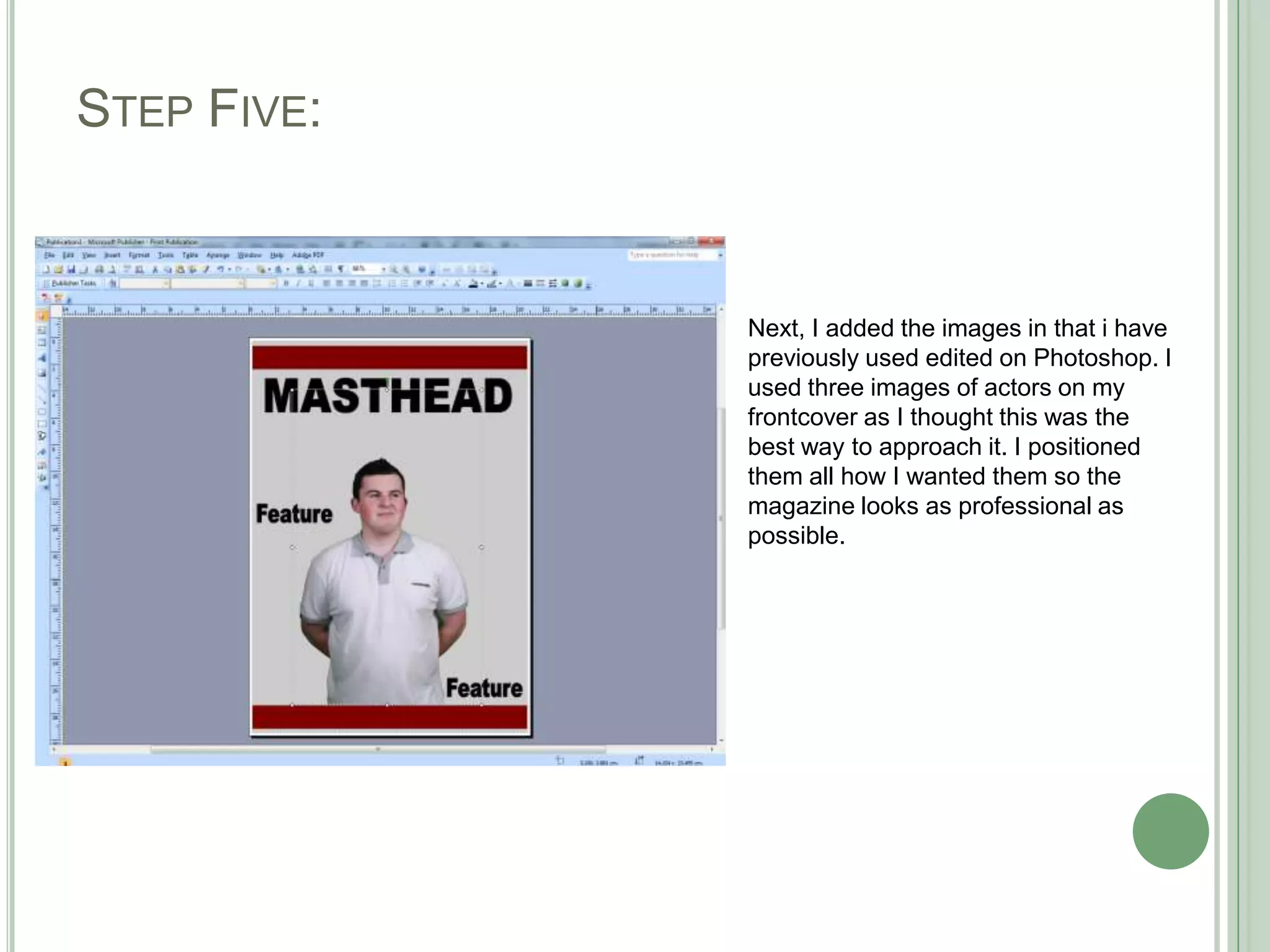The width and height of the screenshot is (1270, 952).
Task: Open the Line Color dropdown arrow
Action: click(500, 283)
